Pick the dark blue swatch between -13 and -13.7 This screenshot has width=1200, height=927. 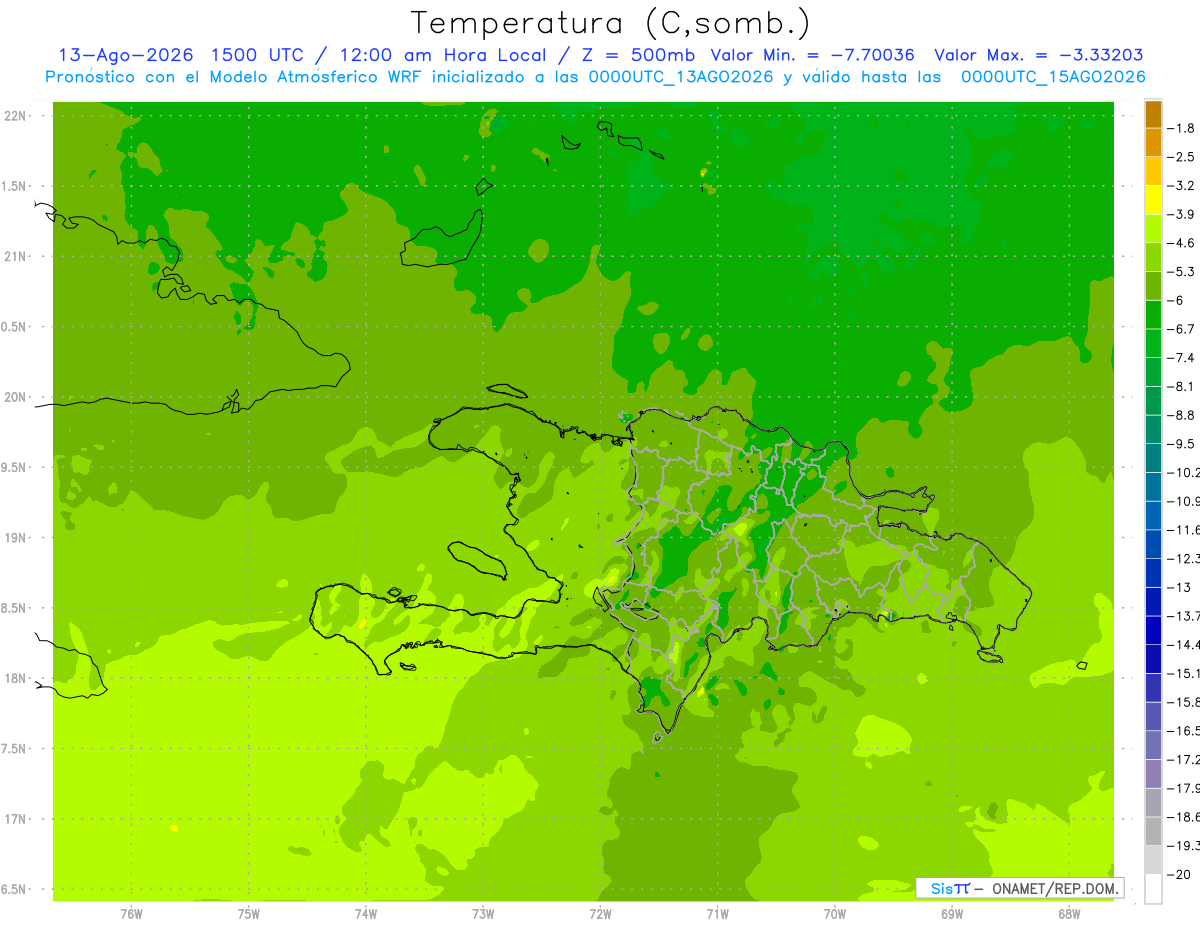(x=1153, y=602)
